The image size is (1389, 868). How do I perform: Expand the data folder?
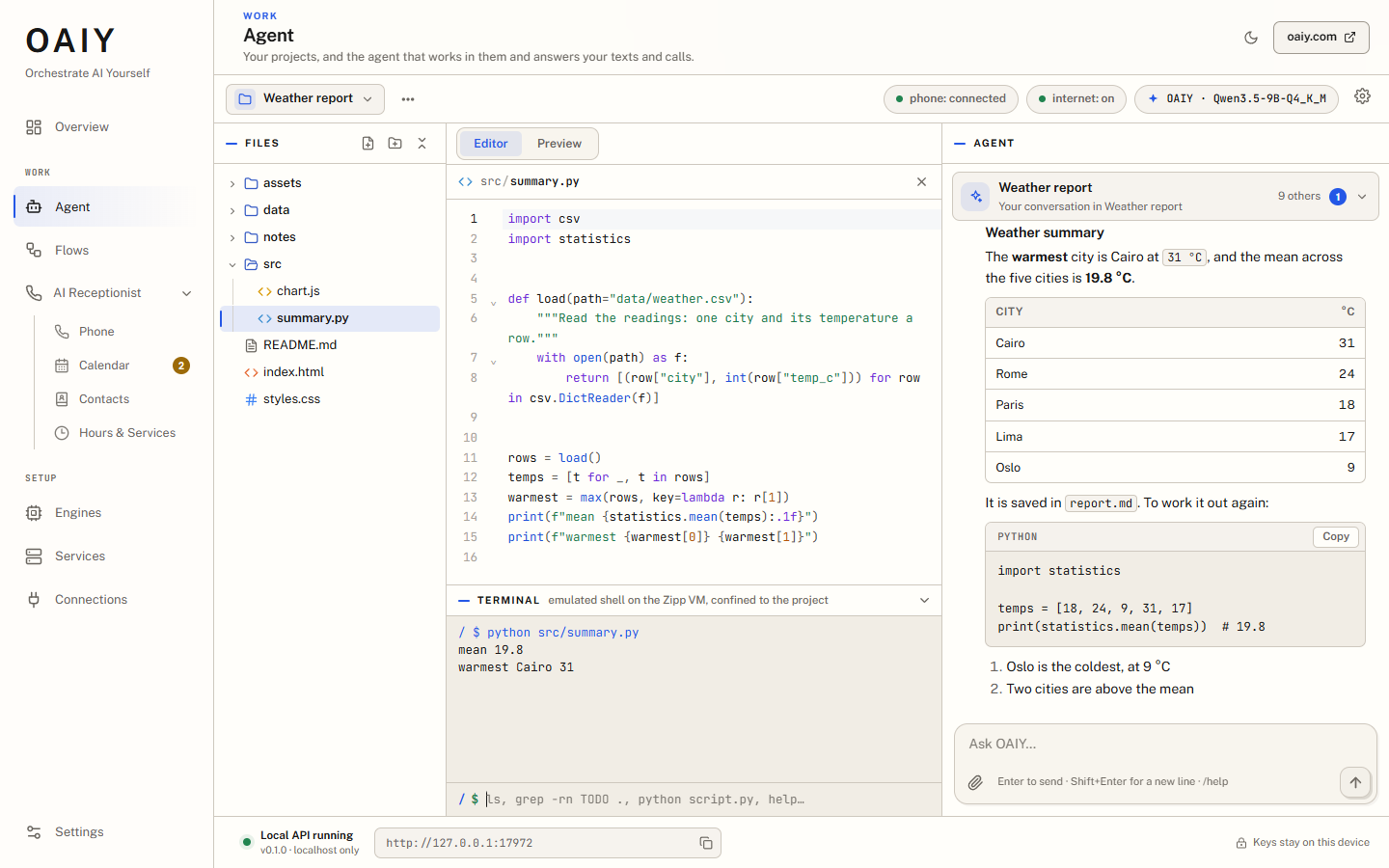232,210
